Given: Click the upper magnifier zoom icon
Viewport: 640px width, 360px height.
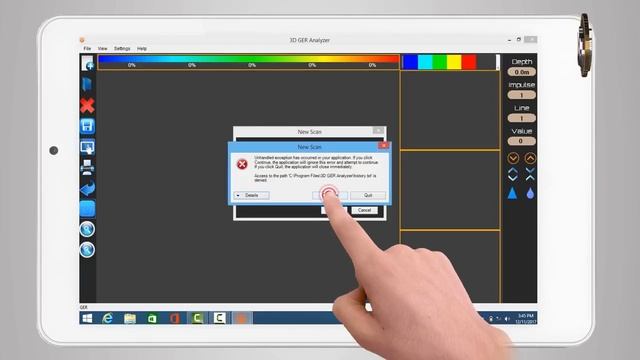Looking at the screenshot, I should (x=87, y=229).
